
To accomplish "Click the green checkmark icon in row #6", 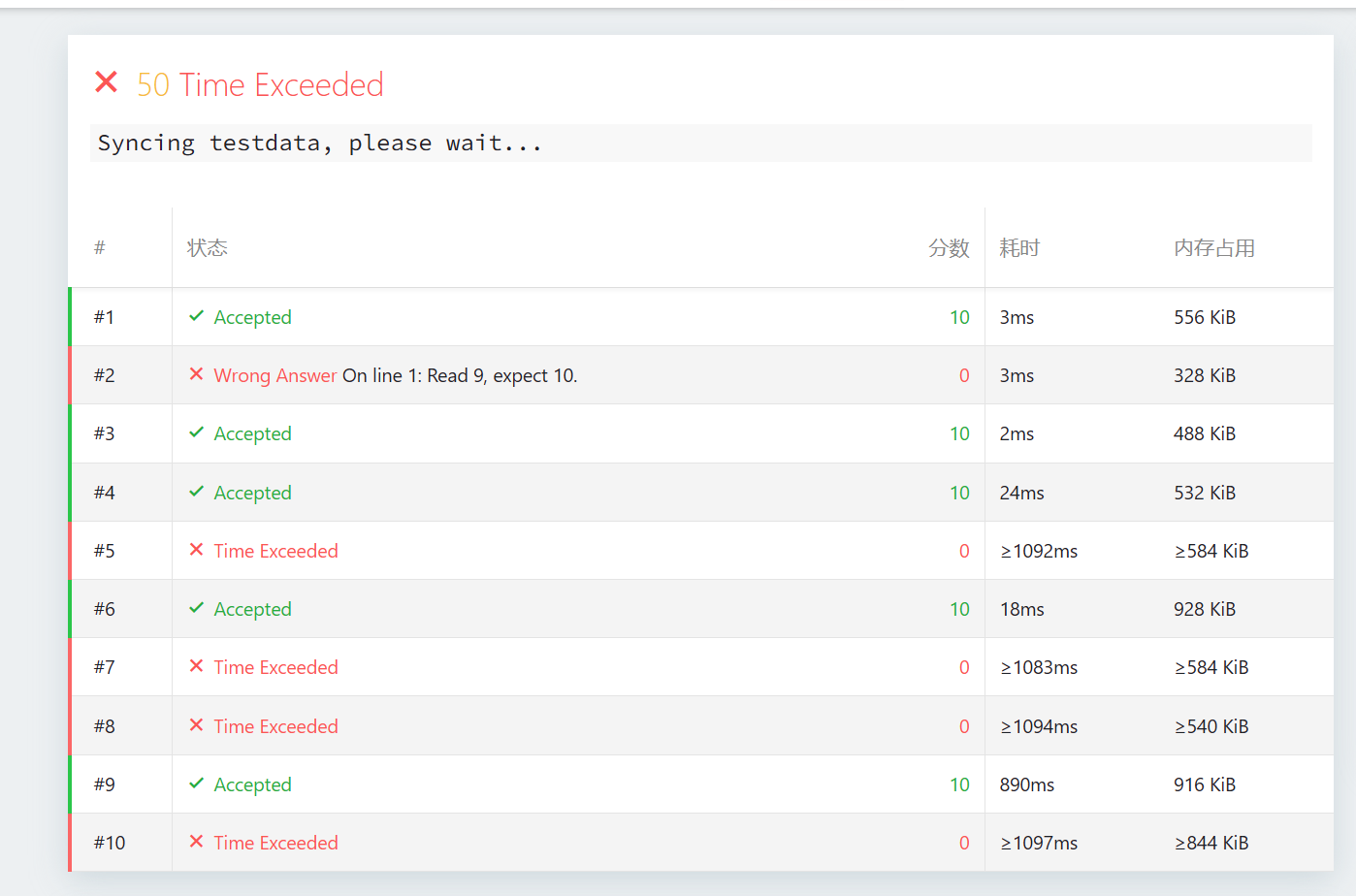I will pos(197,608).
